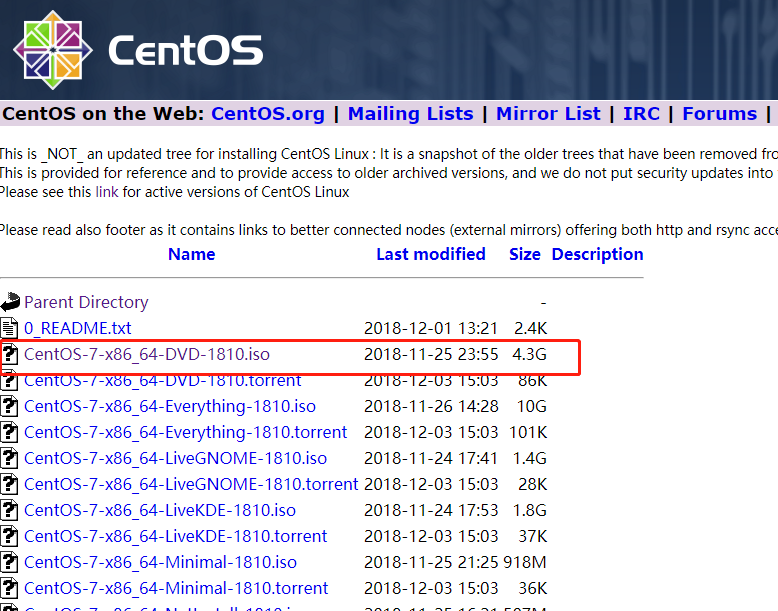Click the 4.3G size value
The width and height of the screenshot is (778, 611).
pos(529,354)
